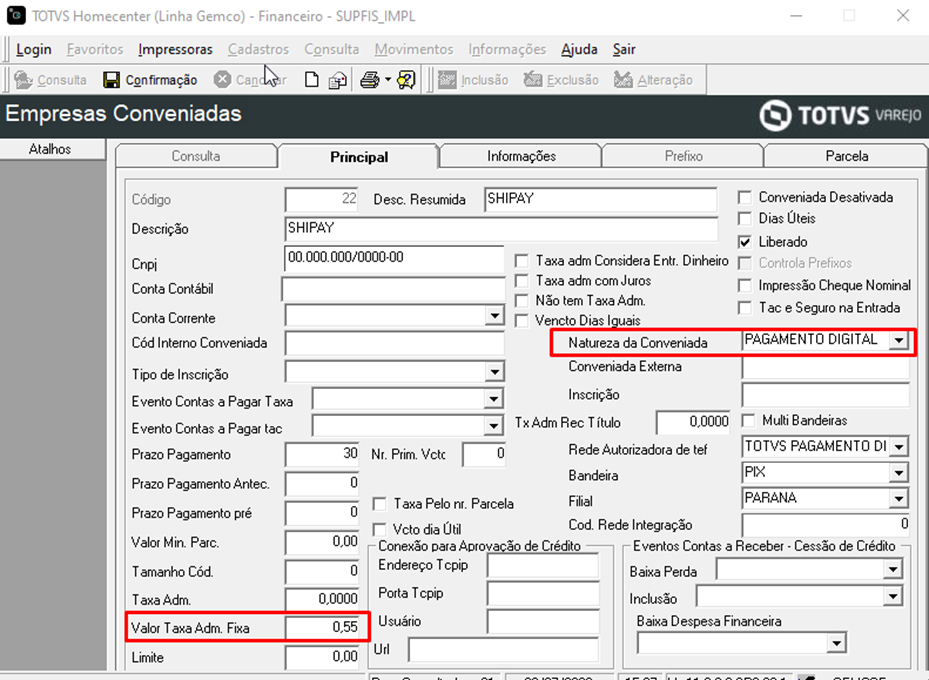Toggle Vcto dia Útil checkbox
The image size is (929, 680).
379,529
